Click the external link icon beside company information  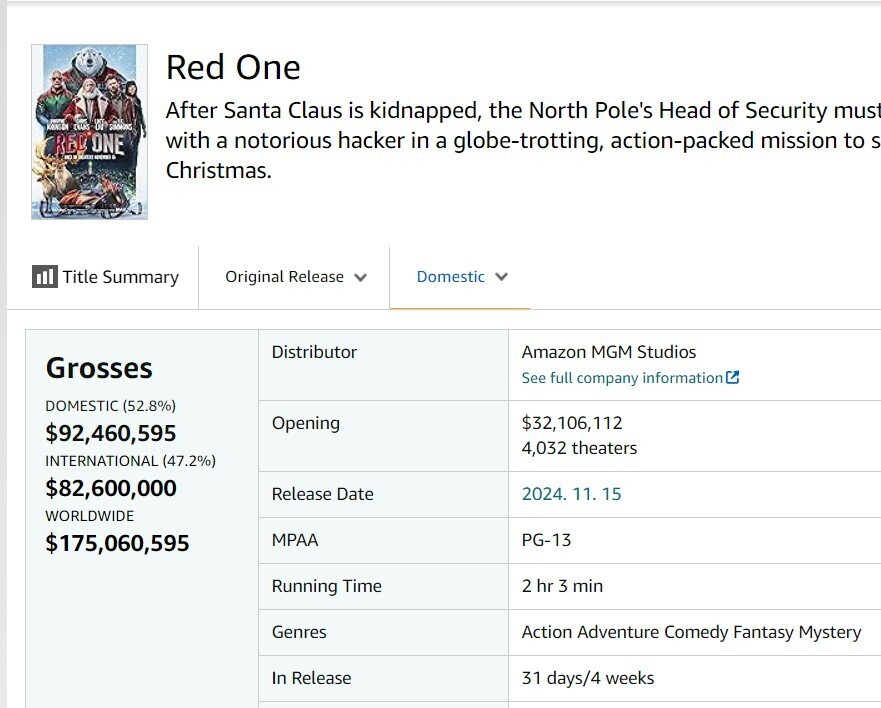(733, 378)
